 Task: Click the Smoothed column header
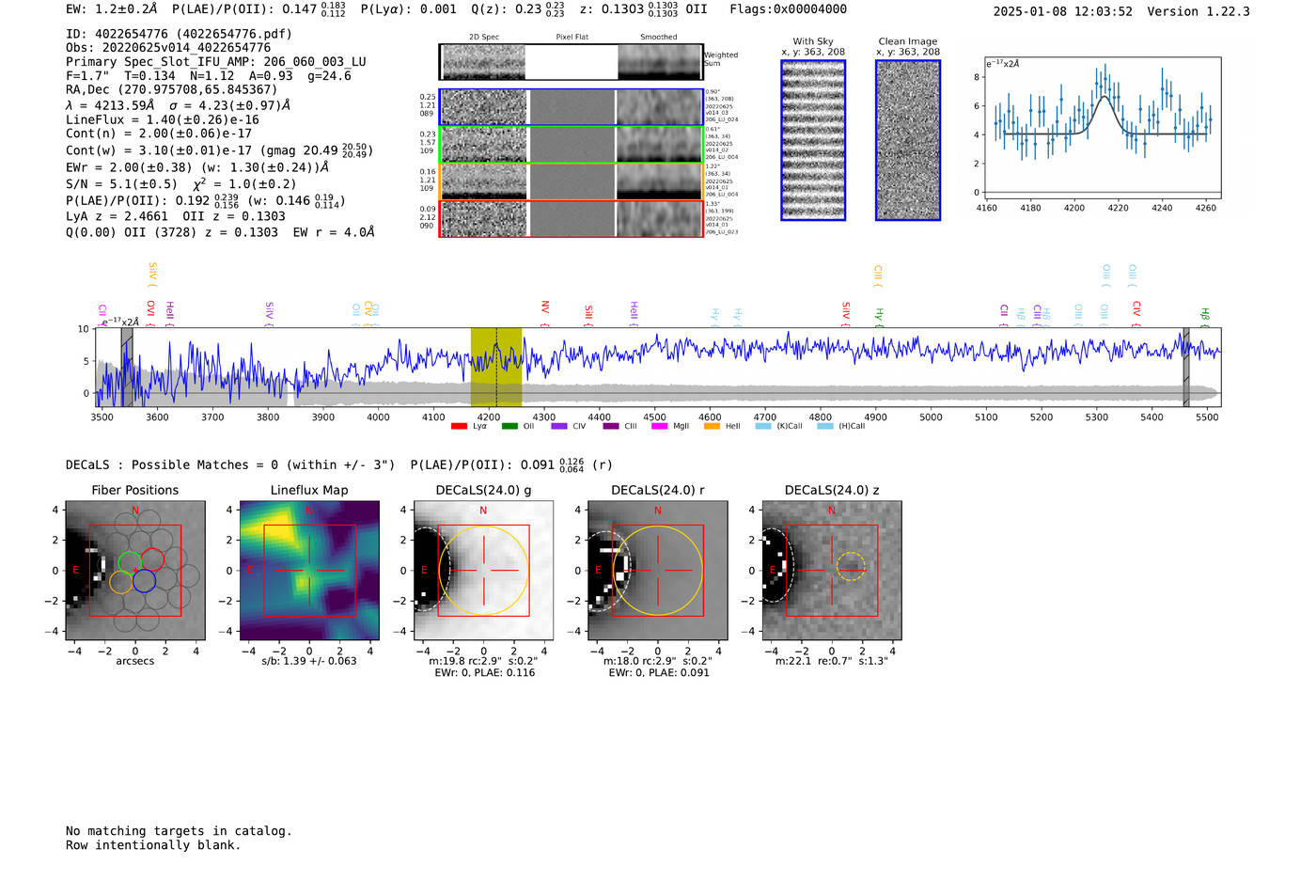tap(659, 38)
